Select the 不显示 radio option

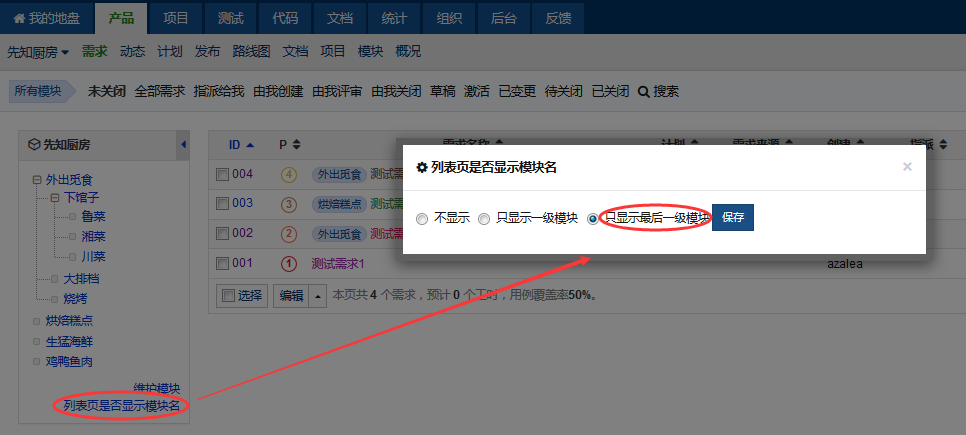pyautogui.click(x=422, y=219)
